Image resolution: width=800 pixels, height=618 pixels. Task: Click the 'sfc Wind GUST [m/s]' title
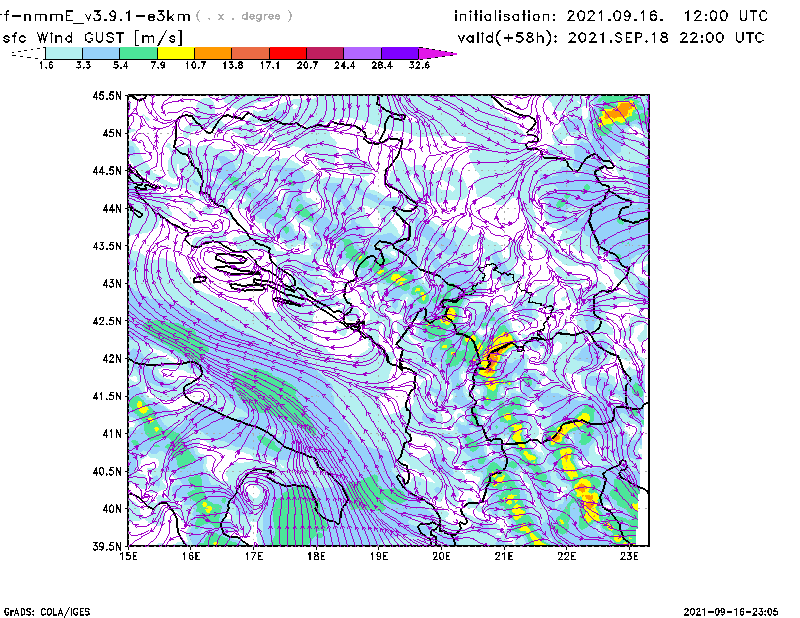(x=92, y=38)
